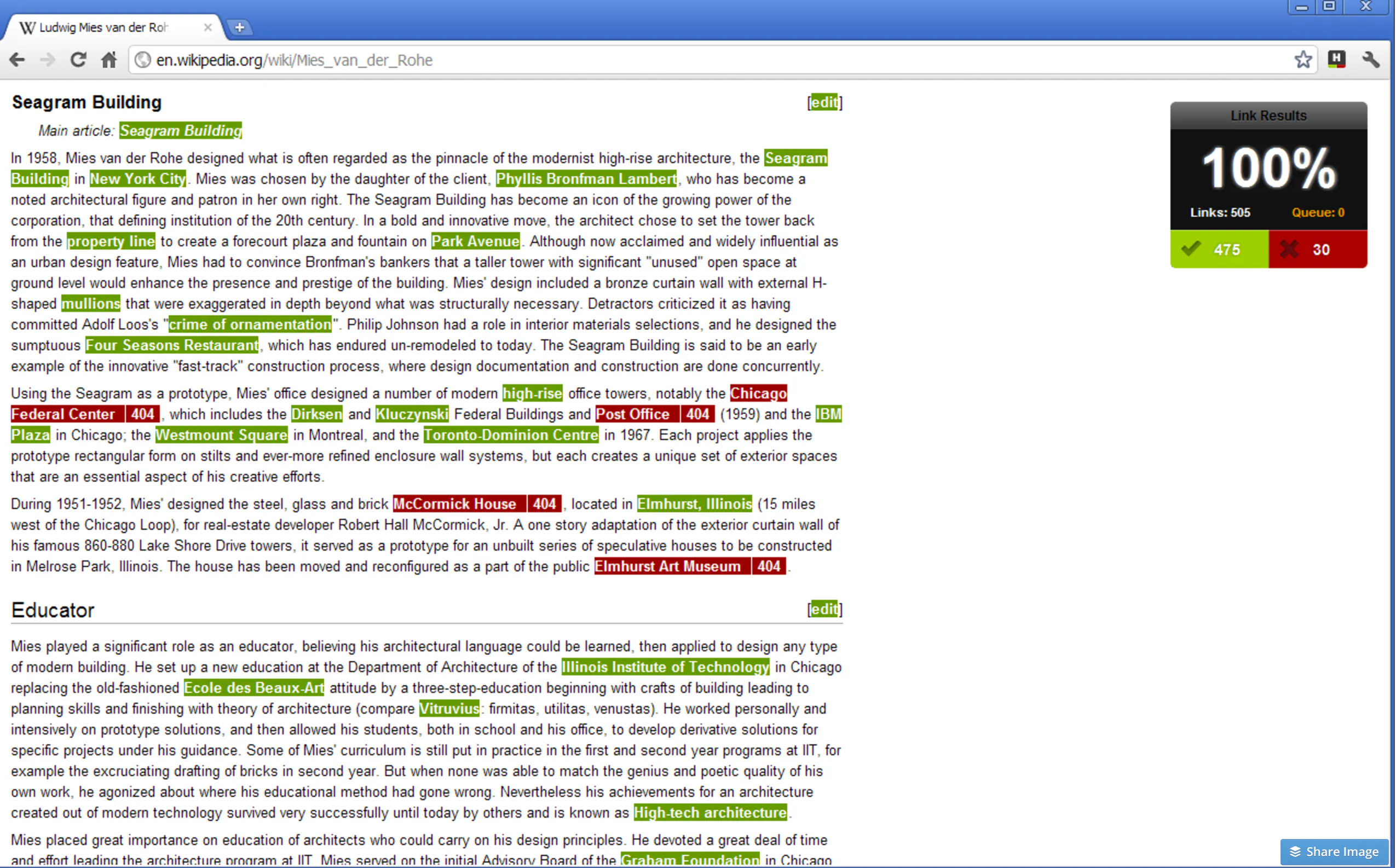Click the broken McCormick House 404 link
This screenshot has height=868, width=1396.
pos(477,504)
